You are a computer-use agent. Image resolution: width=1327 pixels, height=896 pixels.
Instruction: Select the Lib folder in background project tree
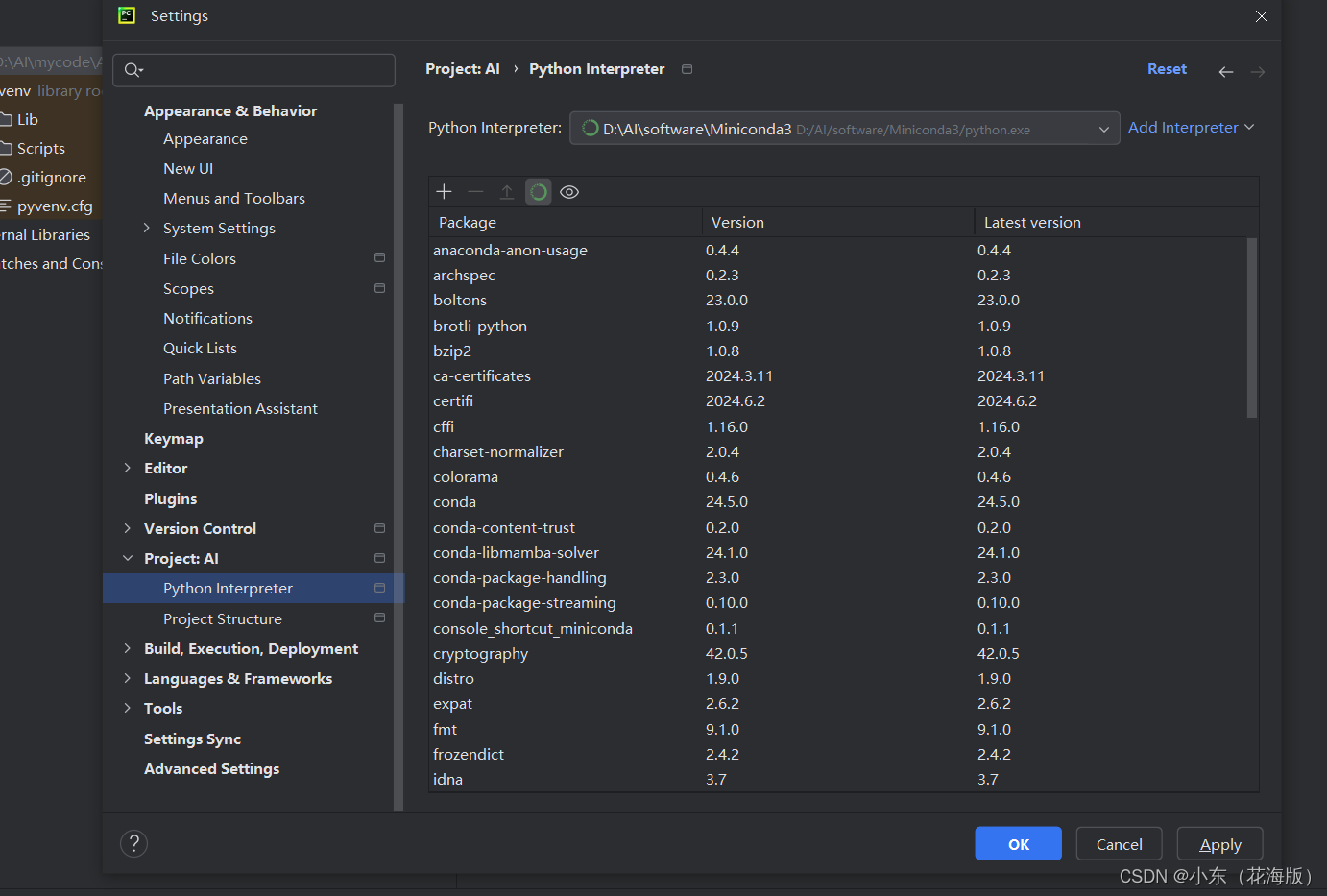(x=27, y=120)
